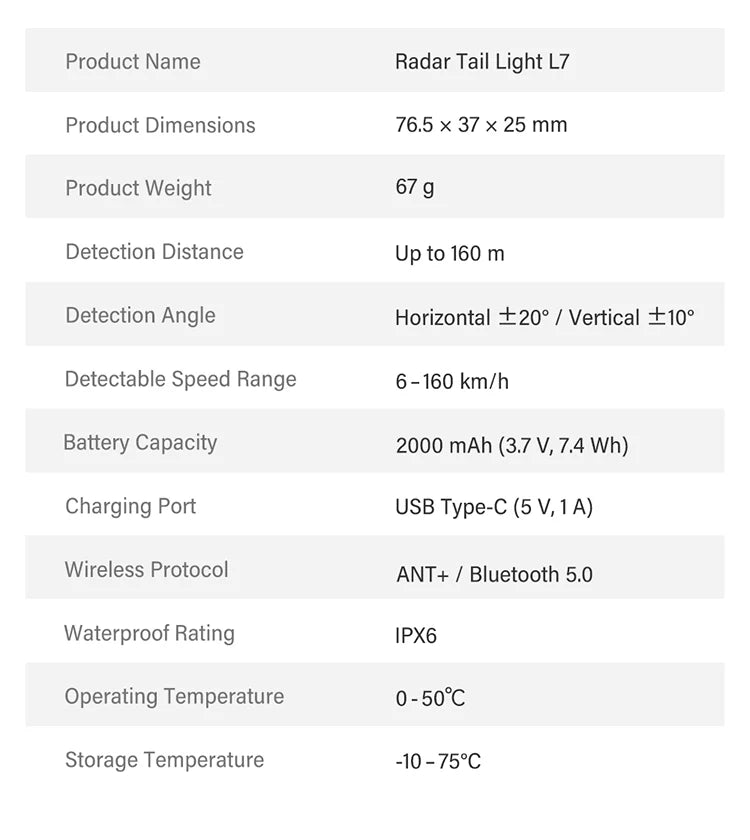
Task: Click the 76.5 × 37 × 25 mm value
Action: pos(481,125)
